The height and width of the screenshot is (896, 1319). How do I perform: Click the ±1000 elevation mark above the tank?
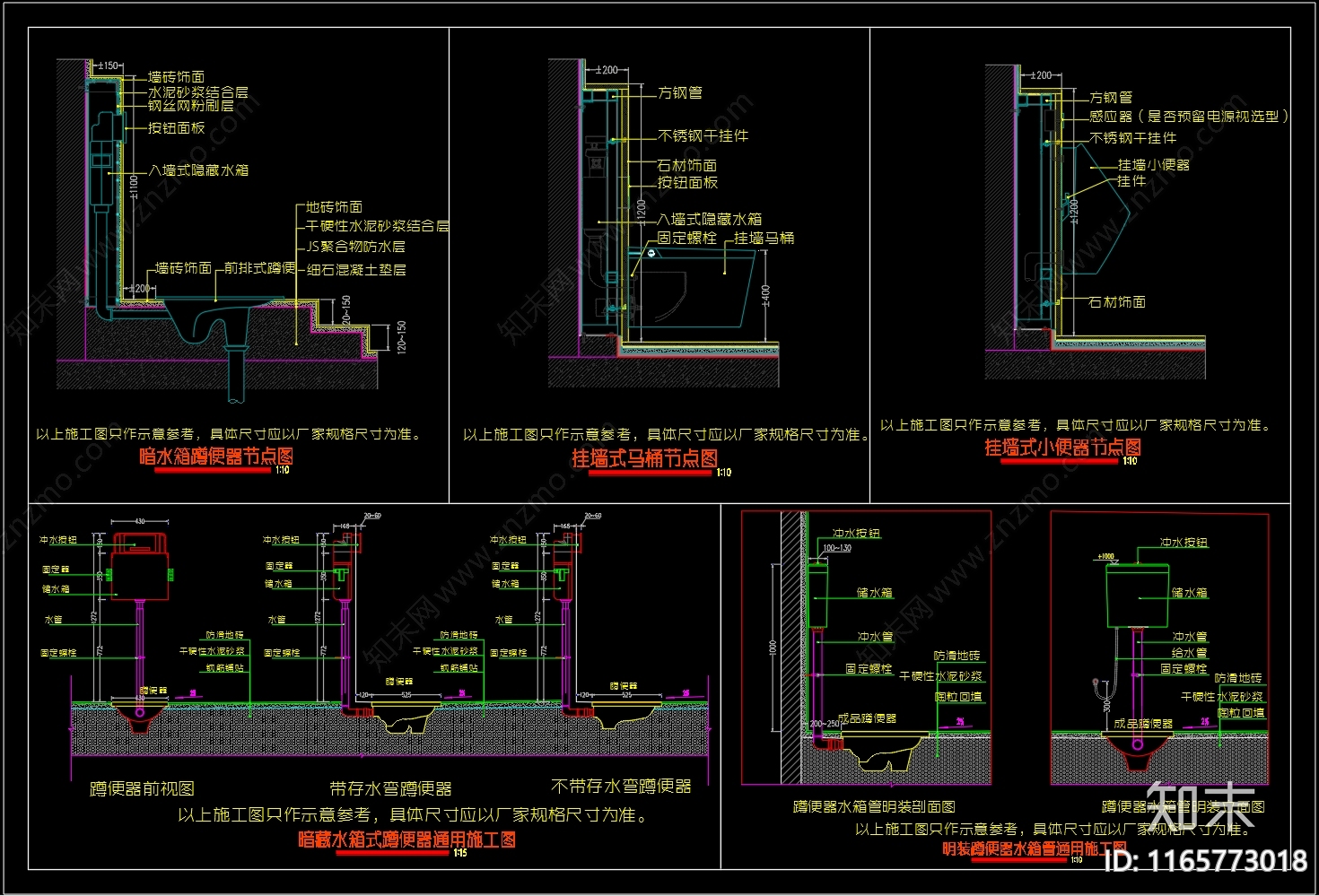pyautogui.click(x=1105, y=556)
